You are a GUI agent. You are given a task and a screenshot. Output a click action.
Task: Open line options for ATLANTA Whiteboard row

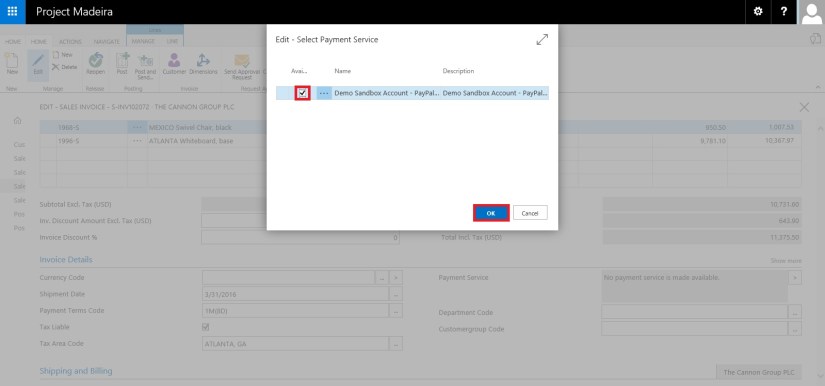tap(137, 141)
